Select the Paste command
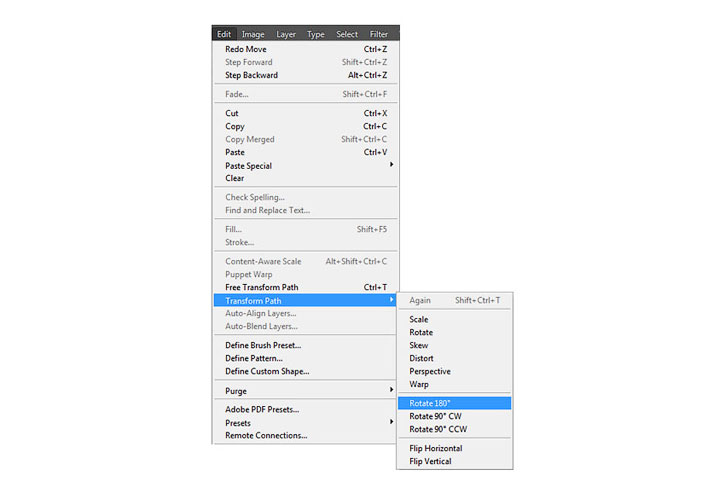This screenshot has width=725, height=493. click(306, 152)
